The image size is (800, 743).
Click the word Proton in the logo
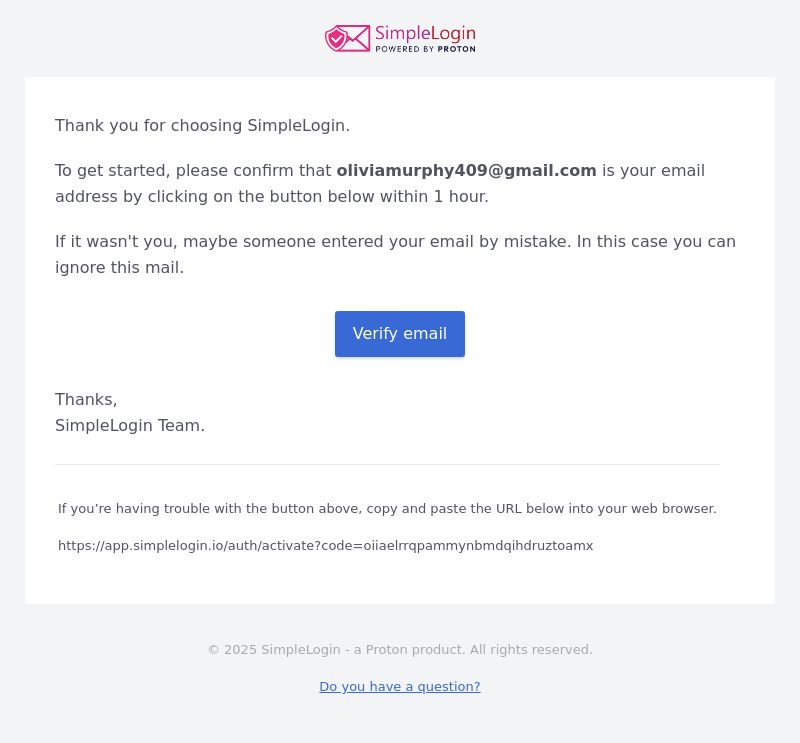click(457, 49)
